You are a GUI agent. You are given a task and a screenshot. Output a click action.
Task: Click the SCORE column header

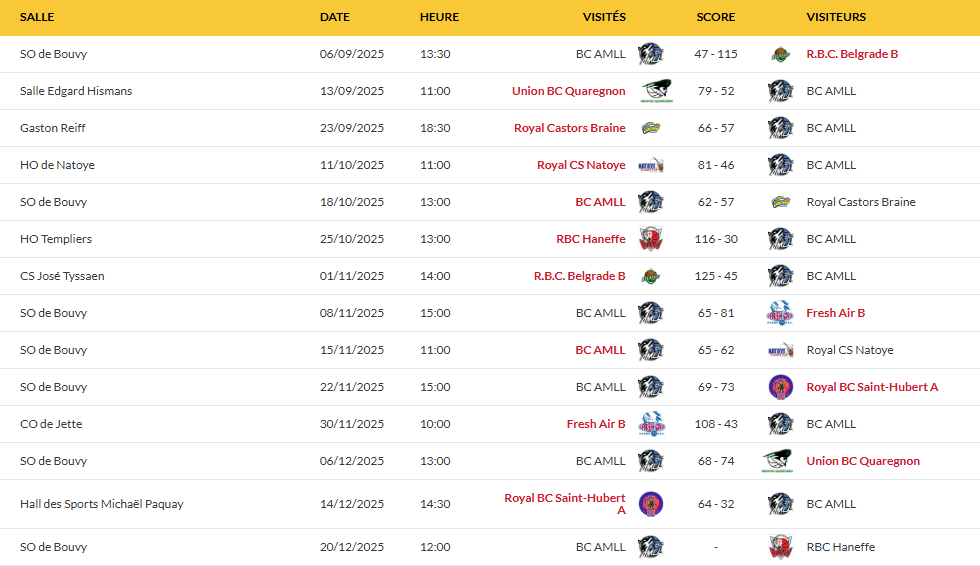(716, 17)
